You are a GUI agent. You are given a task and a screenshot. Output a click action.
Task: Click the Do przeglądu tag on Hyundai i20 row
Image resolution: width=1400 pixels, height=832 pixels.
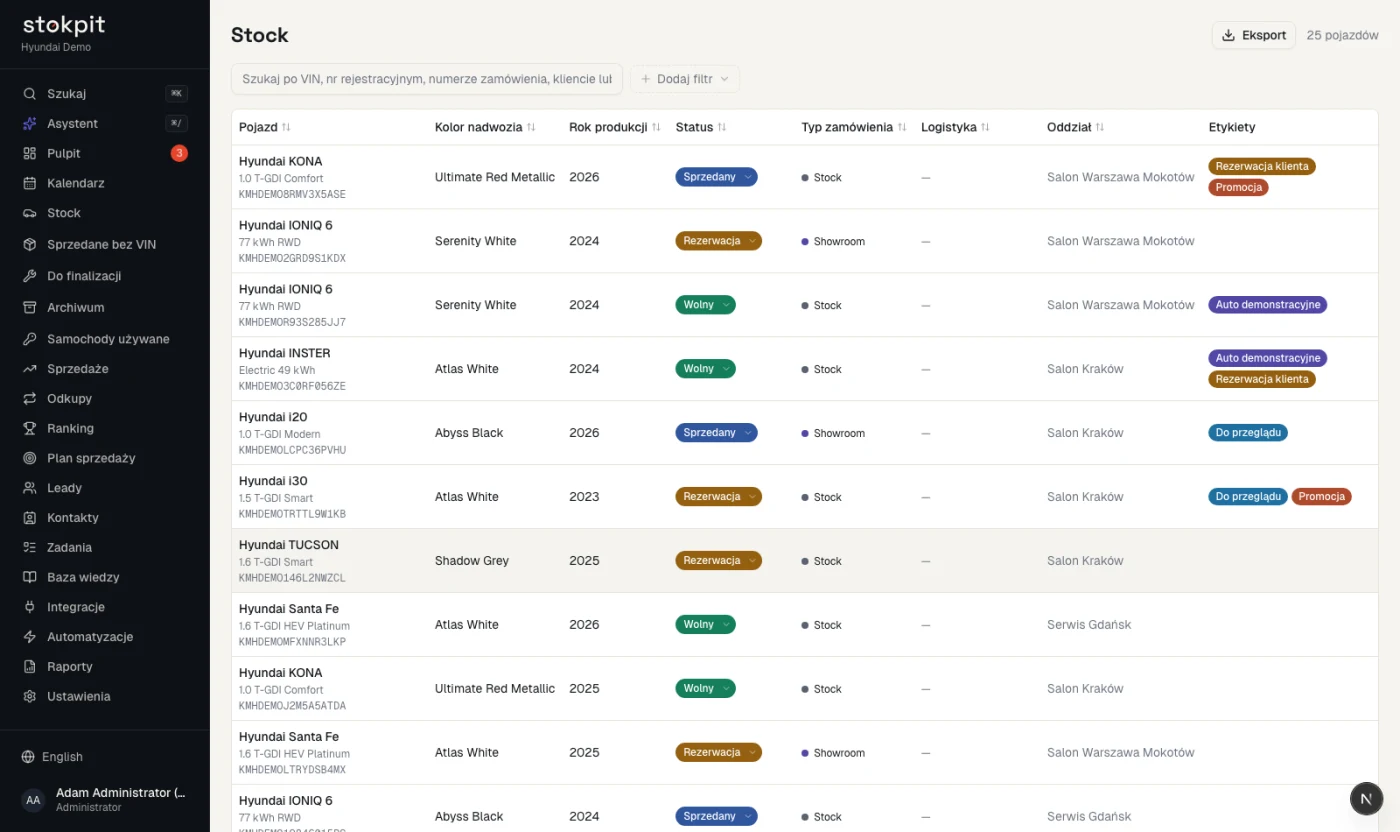tap(1248, 432)
